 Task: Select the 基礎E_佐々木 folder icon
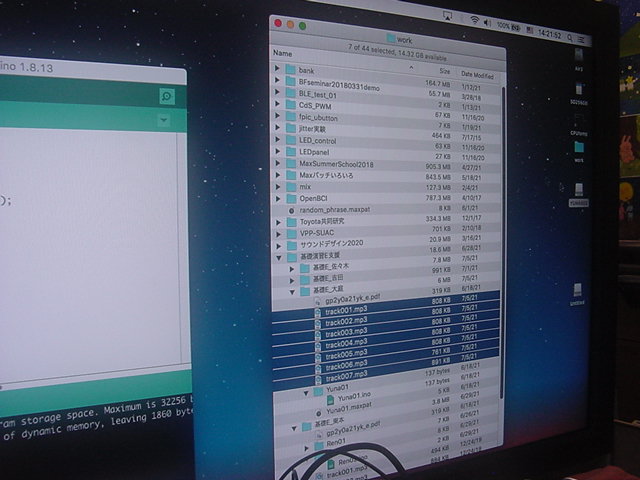304,268
